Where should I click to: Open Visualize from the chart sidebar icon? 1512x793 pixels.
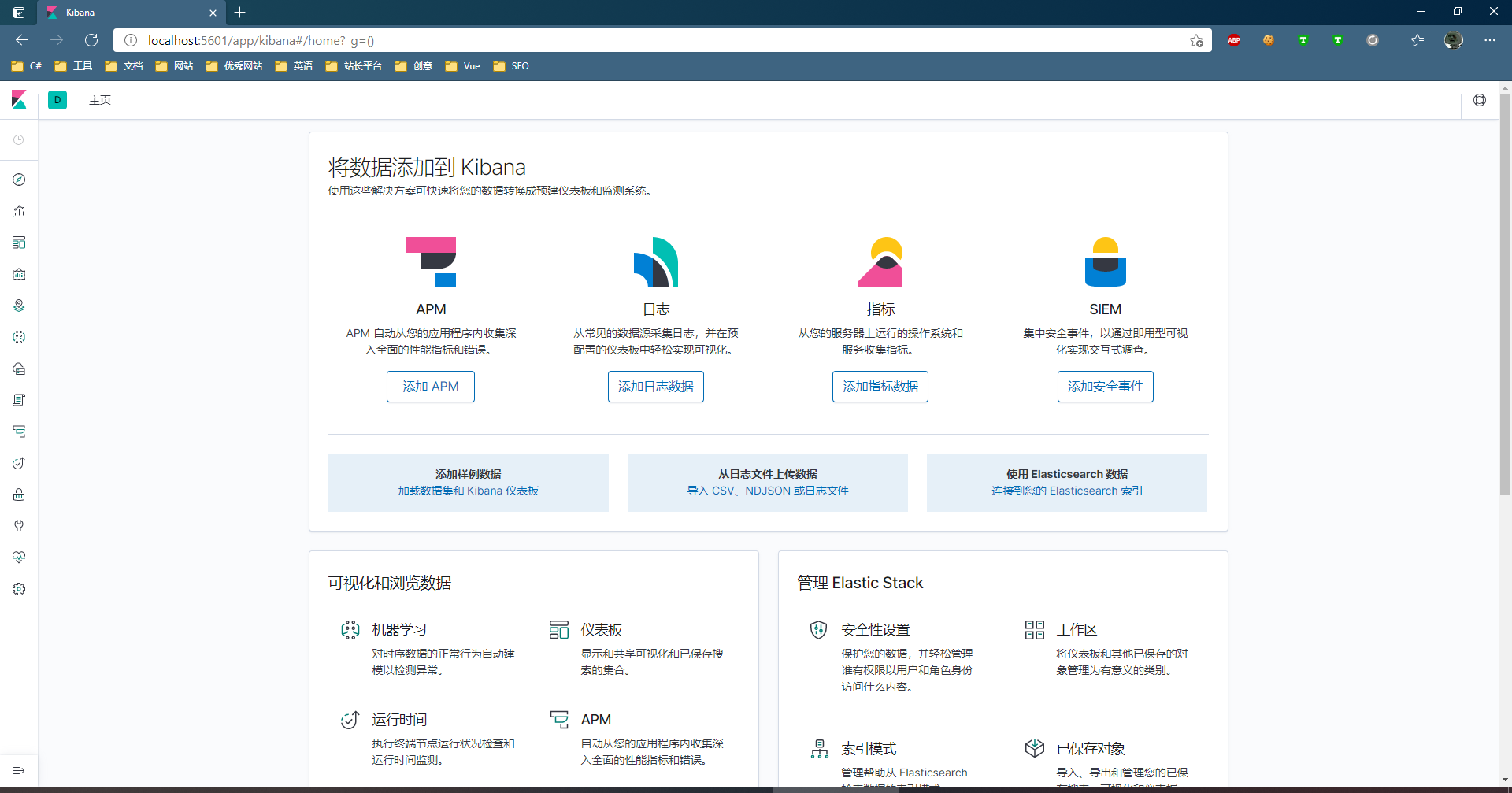point(19,211)
